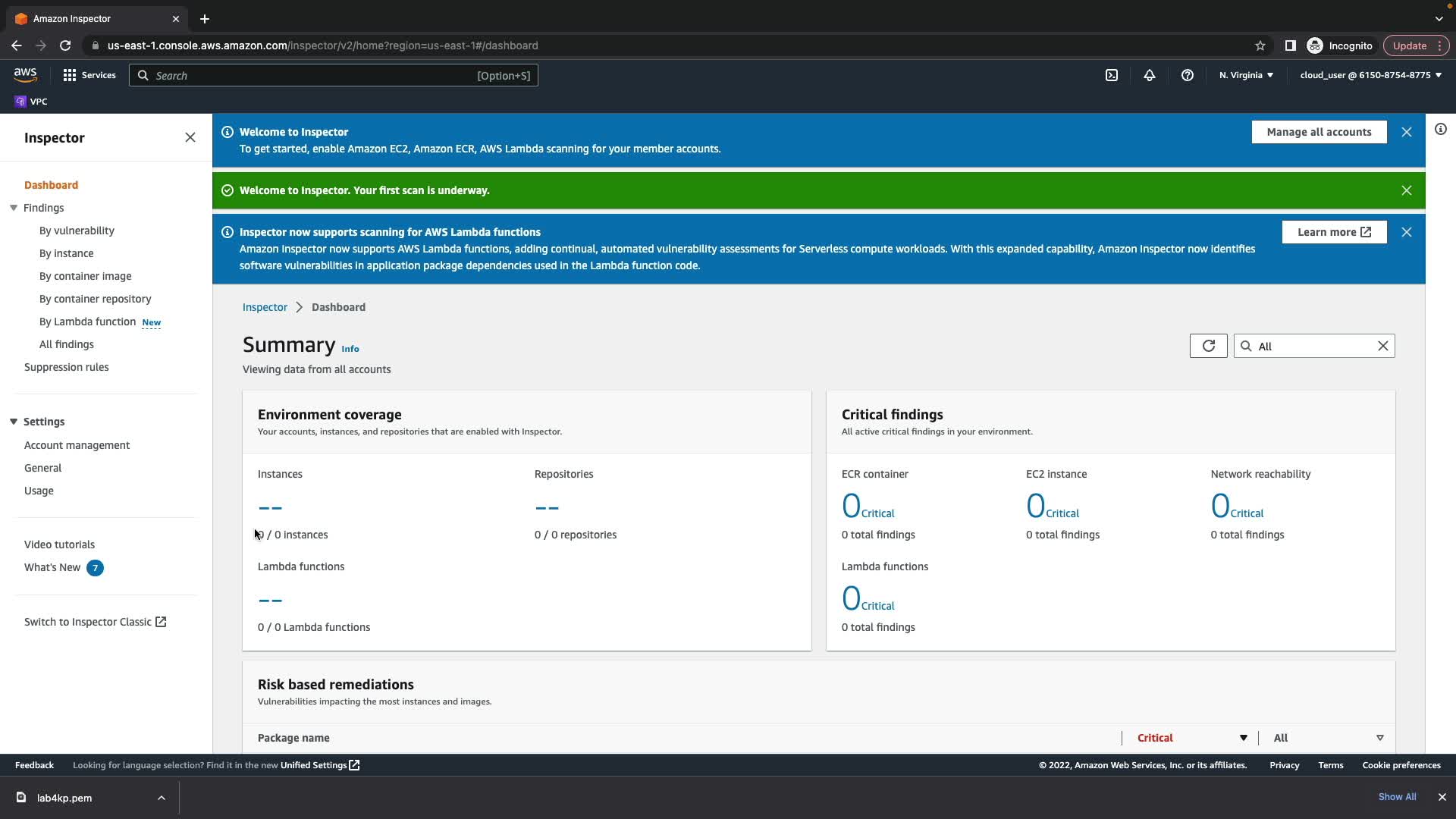
Task: Open Account management settings page
Action: [77, 445]
